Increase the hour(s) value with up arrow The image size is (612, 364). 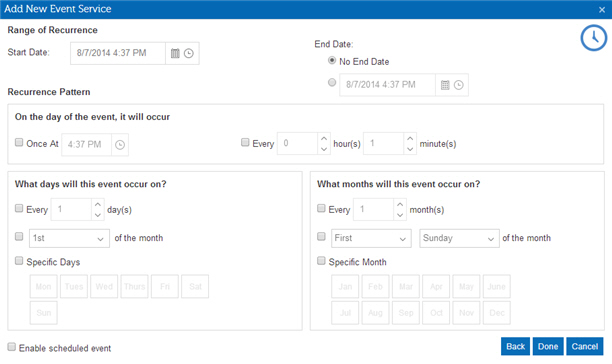coord(324,138)
